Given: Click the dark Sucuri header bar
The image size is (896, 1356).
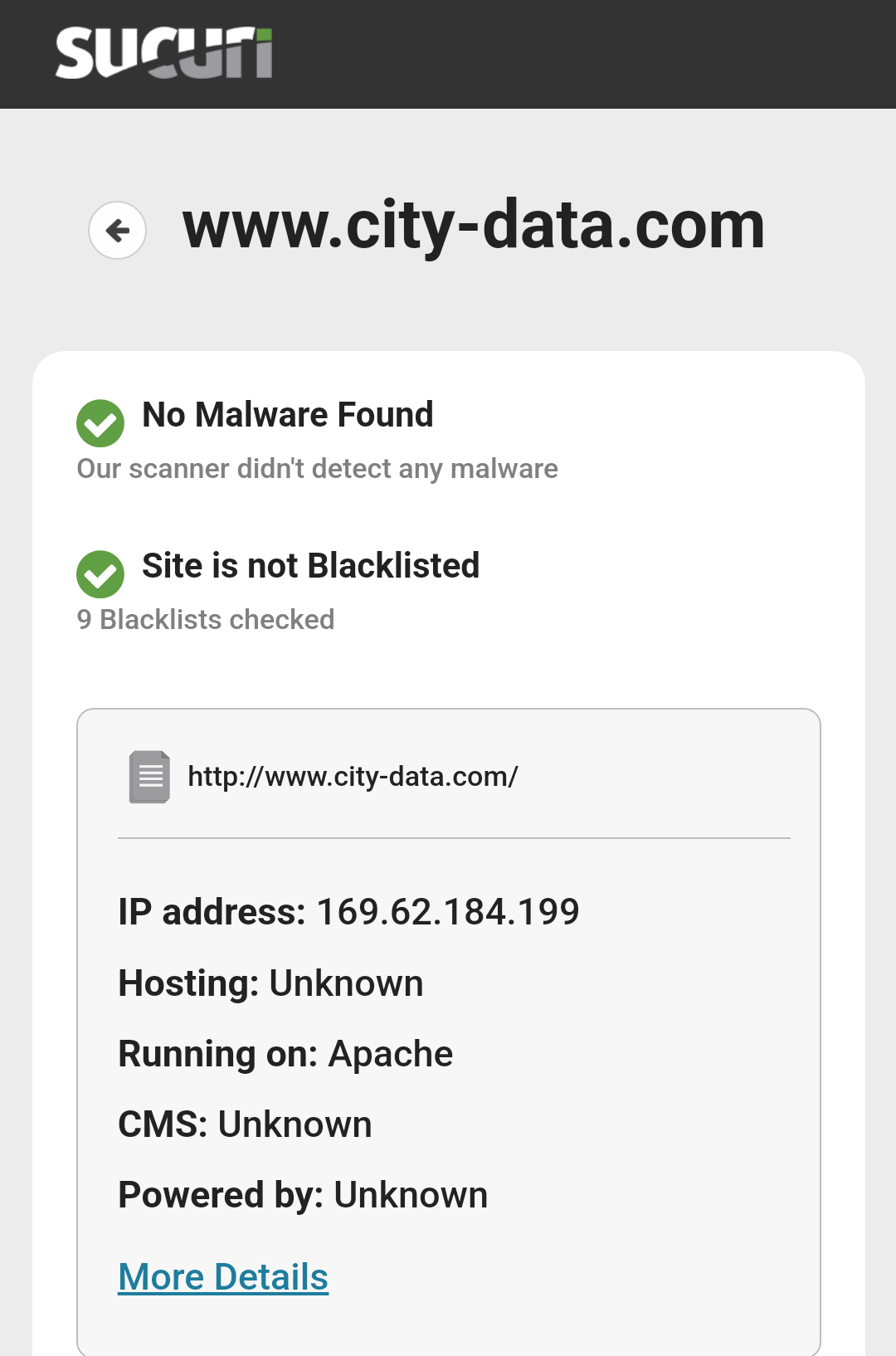Looking at the screenshot, I should click(448, 54).
